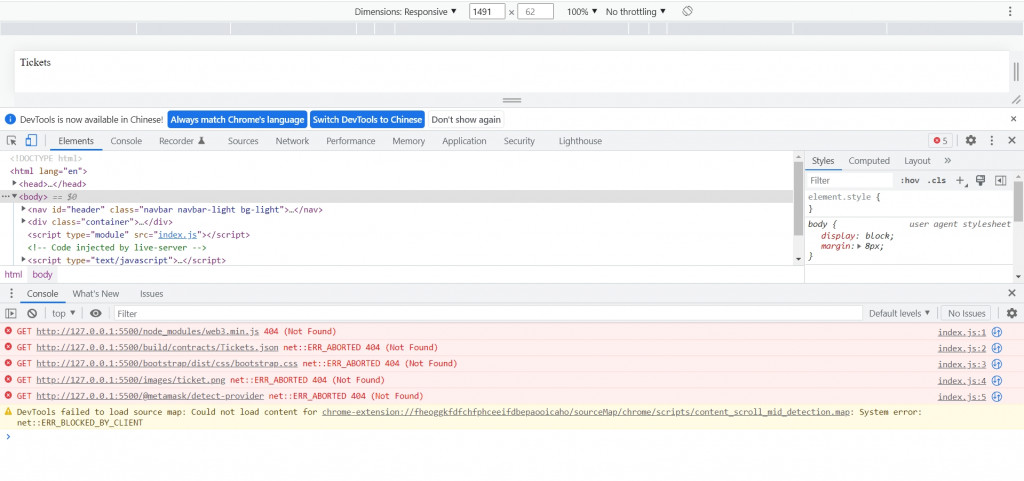Image resolution: width=1024 pixels, height=481 pixels.
Task: Open the No throttling dropdown
Action: click(636, 12)
